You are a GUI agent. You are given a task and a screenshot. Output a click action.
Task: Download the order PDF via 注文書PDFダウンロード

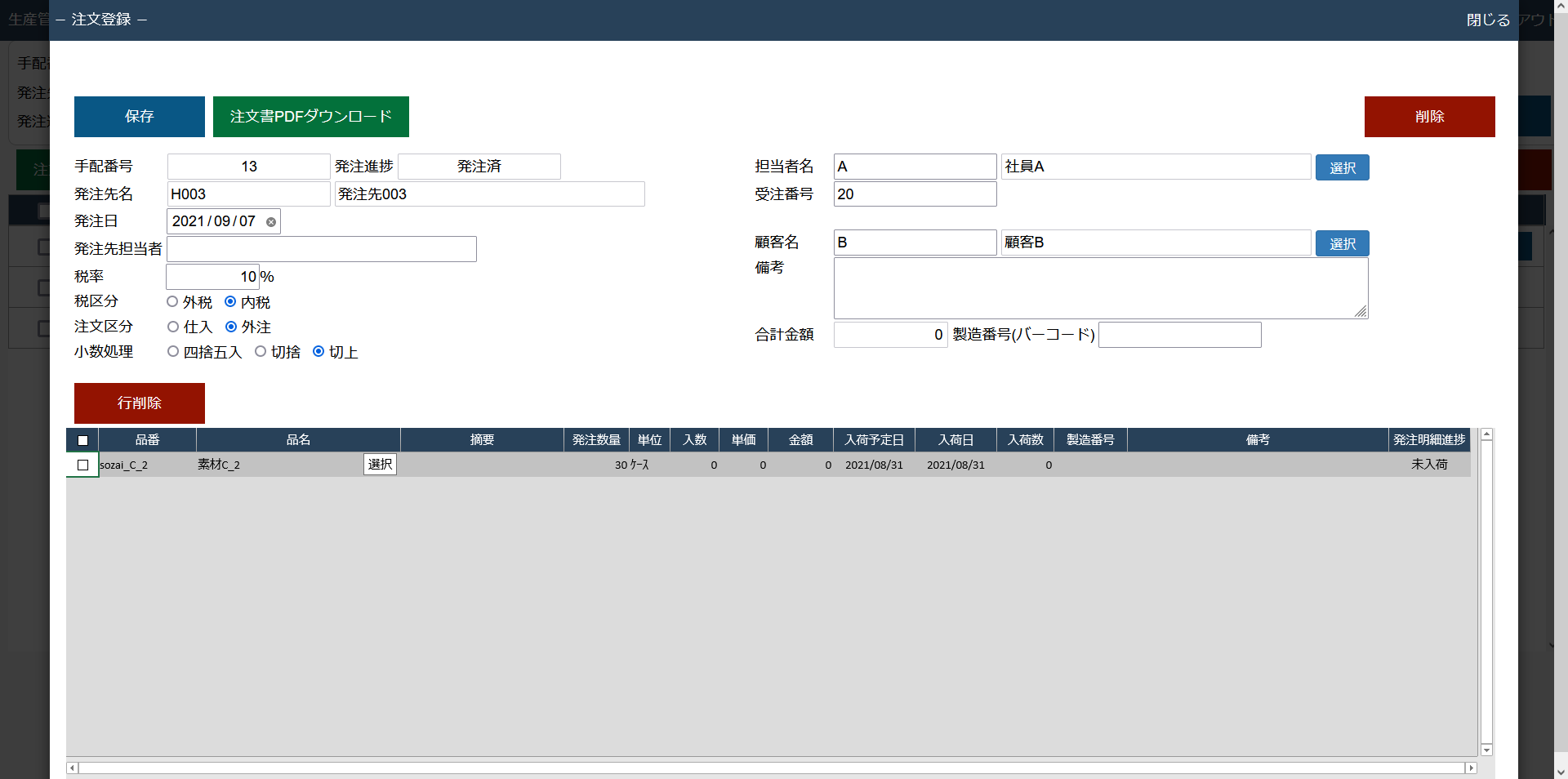click(x=310, y=117)
